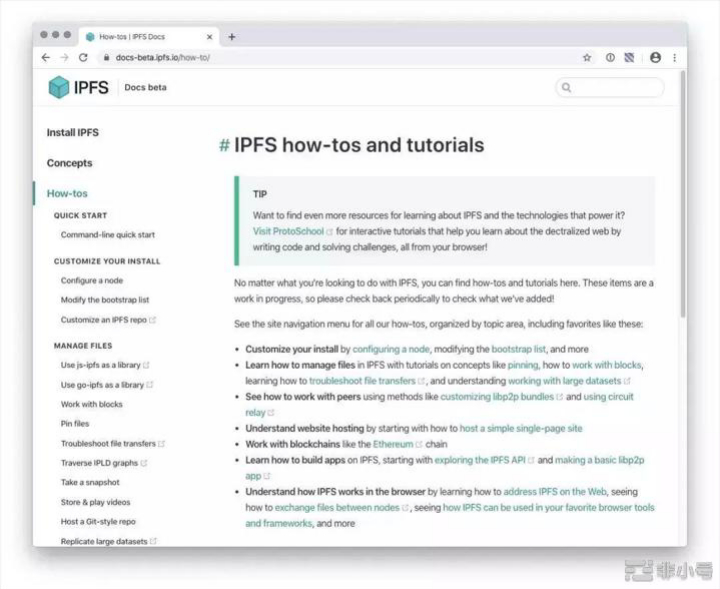Open Use go-ipfs as a library
This screenshot has width=720, height=589.
pos(107,385)
